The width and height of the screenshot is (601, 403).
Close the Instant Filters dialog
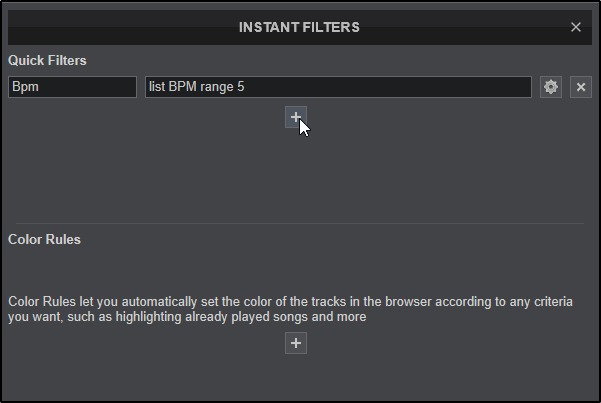[x=576, y=27]
